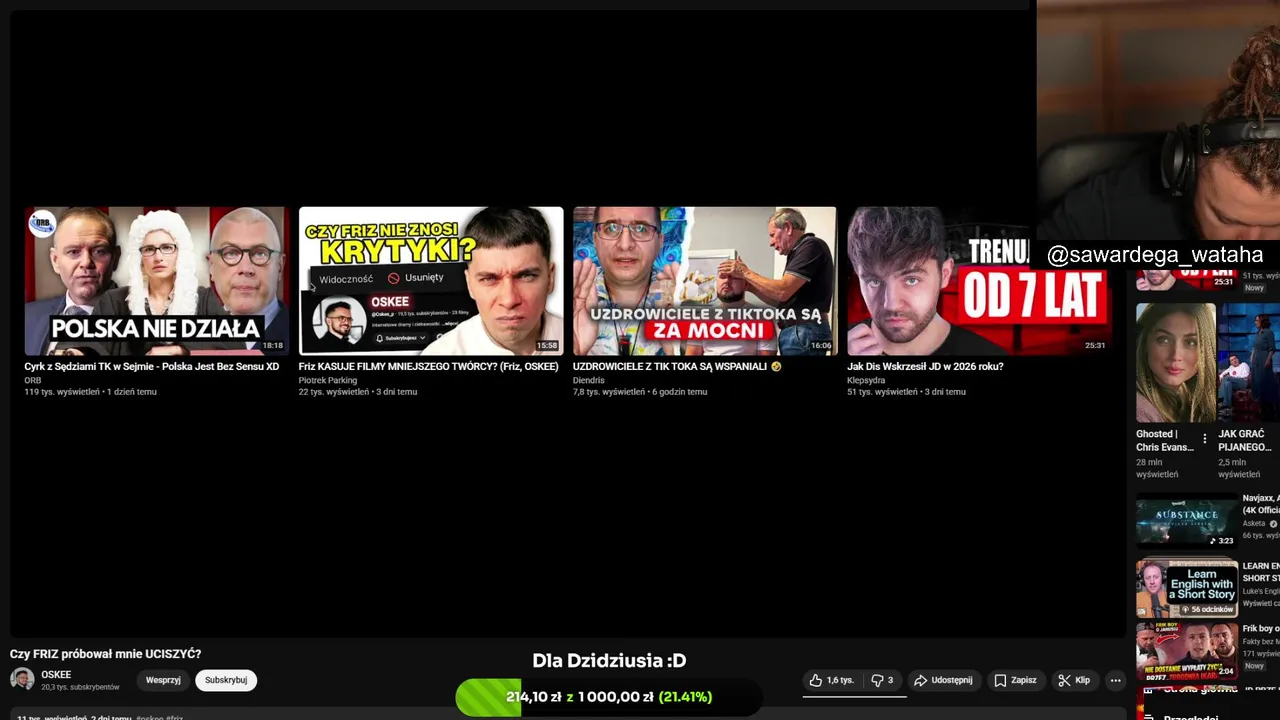Click the dislike thumbs-down button

tap(882, 680)
